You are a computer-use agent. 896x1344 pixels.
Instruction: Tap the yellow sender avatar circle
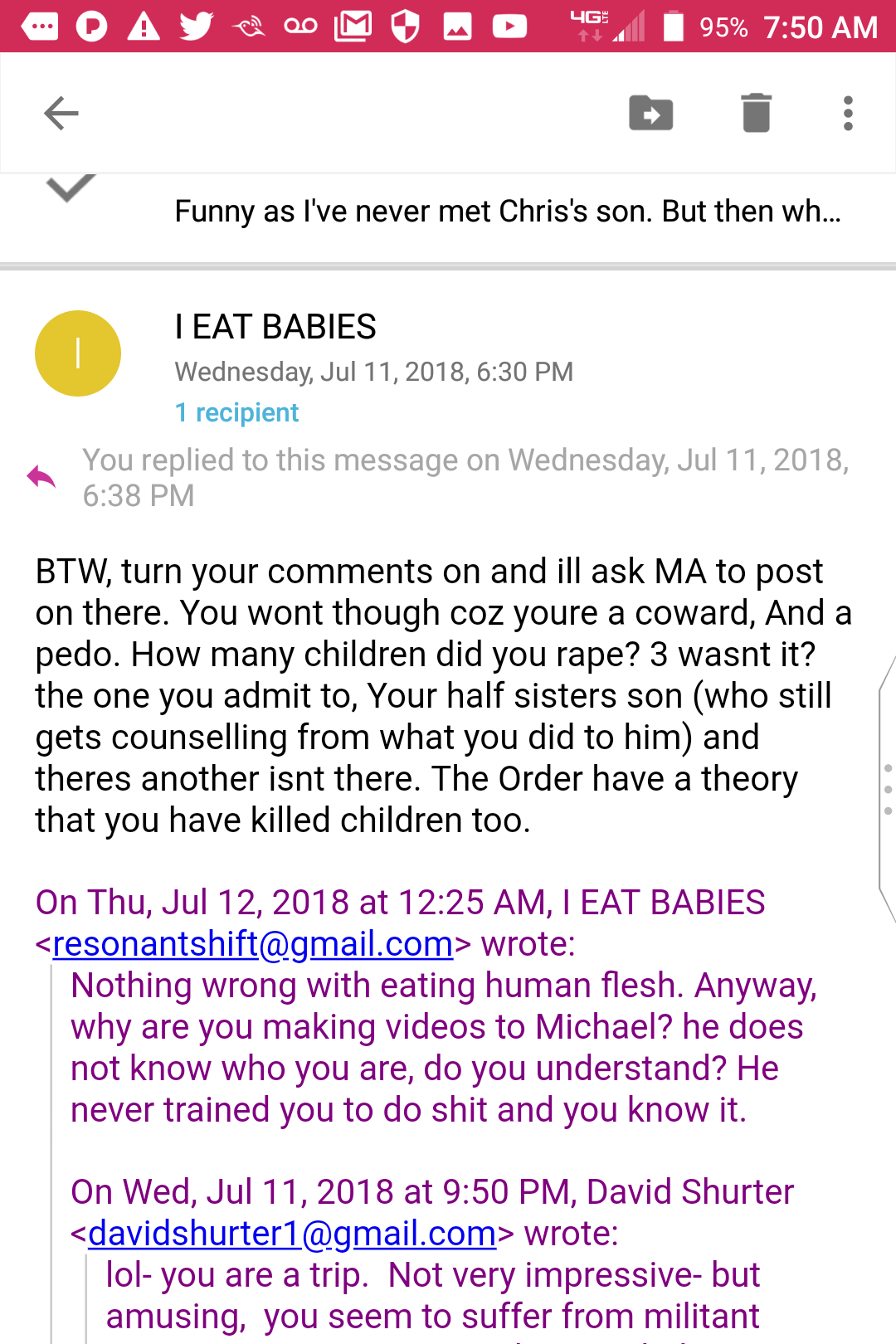78,353
